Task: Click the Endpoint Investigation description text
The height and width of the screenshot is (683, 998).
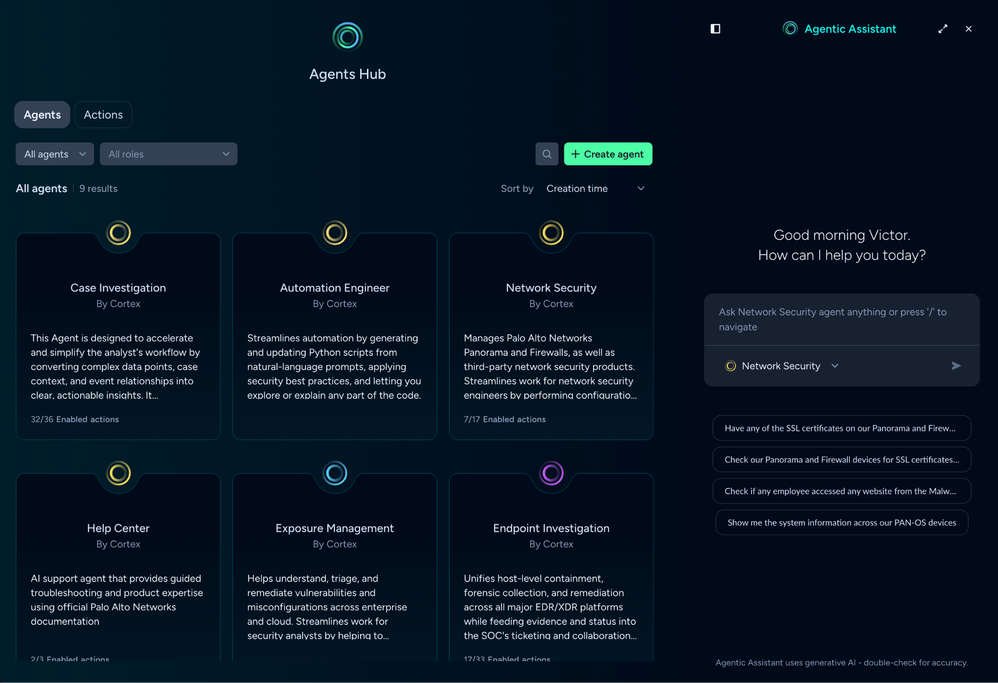Action: (550, 607)
